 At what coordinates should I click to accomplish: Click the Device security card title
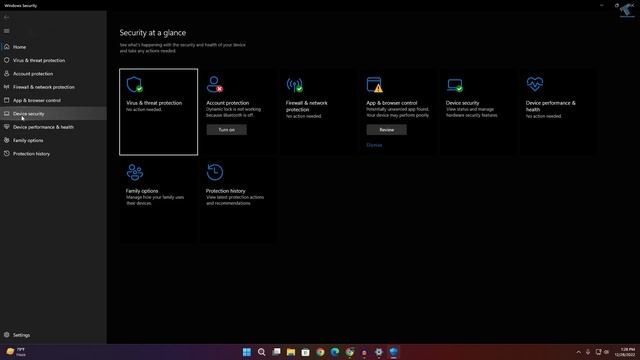(x=462, y=103)
